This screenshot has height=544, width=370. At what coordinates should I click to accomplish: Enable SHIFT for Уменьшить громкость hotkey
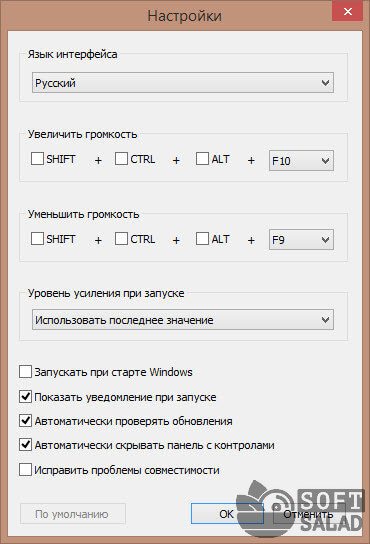(x=37, y=239)
